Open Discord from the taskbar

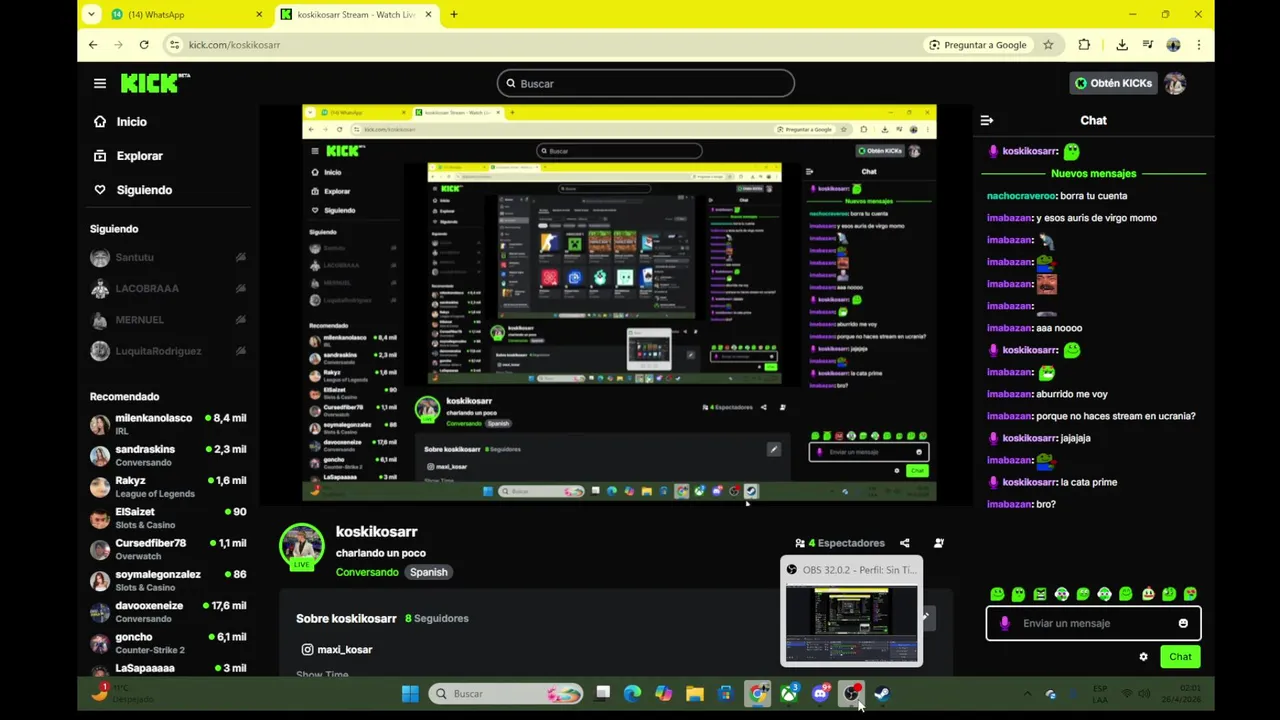click(821, 693)
